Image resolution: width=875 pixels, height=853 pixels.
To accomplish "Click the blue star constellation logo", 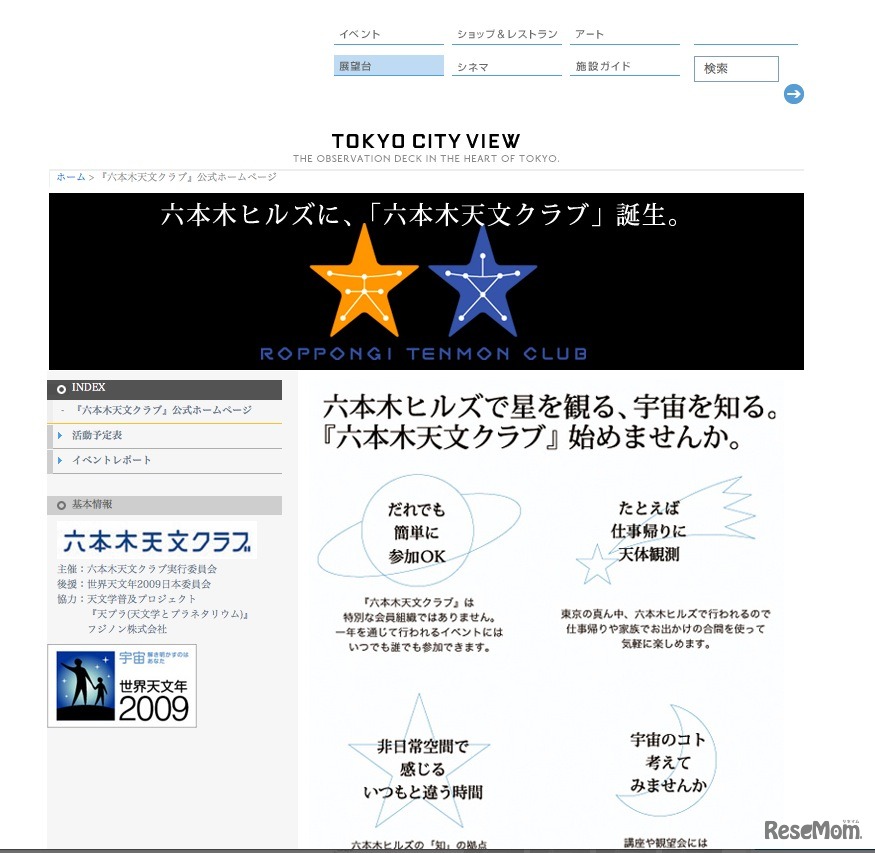I will pos(482,281).
